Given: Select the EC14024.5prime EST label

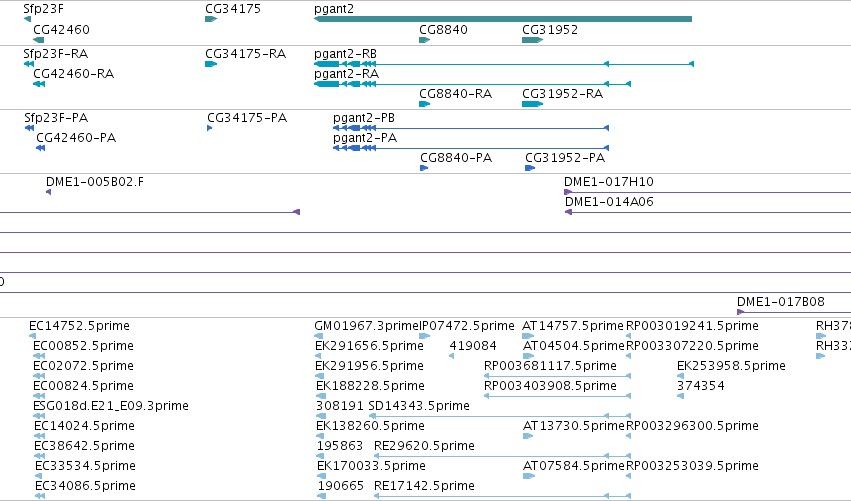Looking at the screenshot, I should point(84,426).
